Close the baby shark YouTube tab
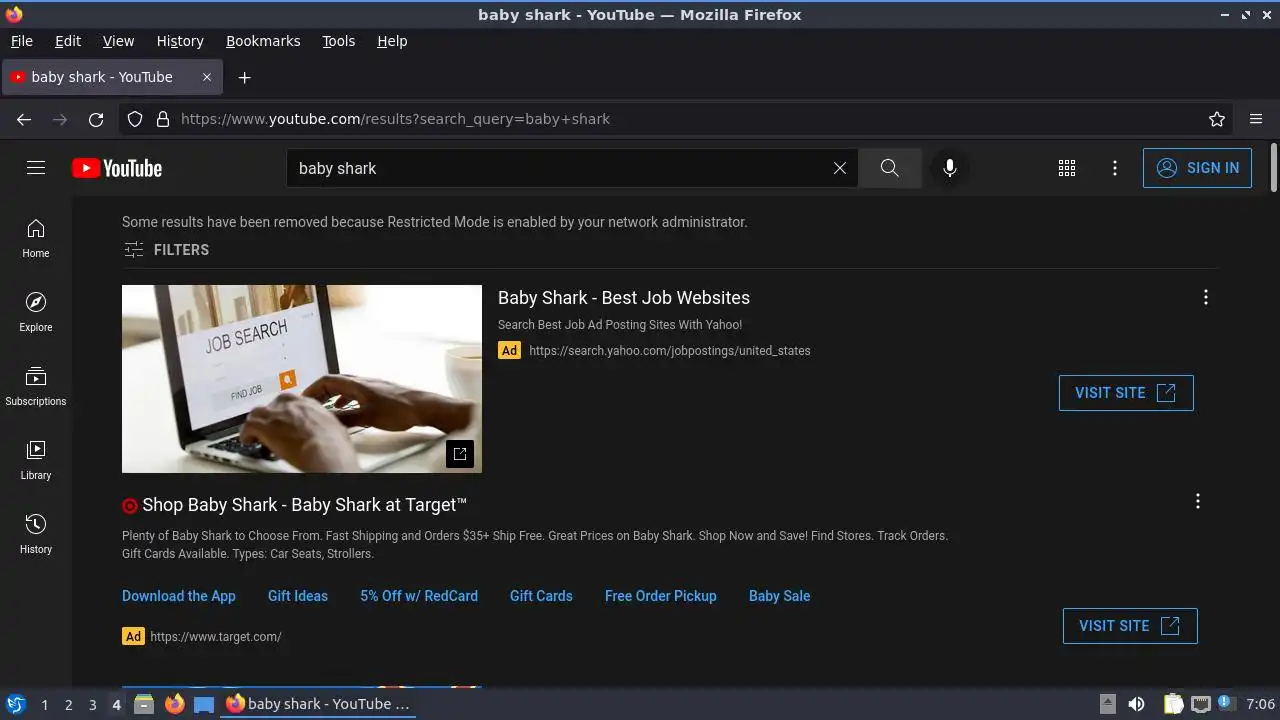This screenshot has height=720, width=1280. click(207, 77)
